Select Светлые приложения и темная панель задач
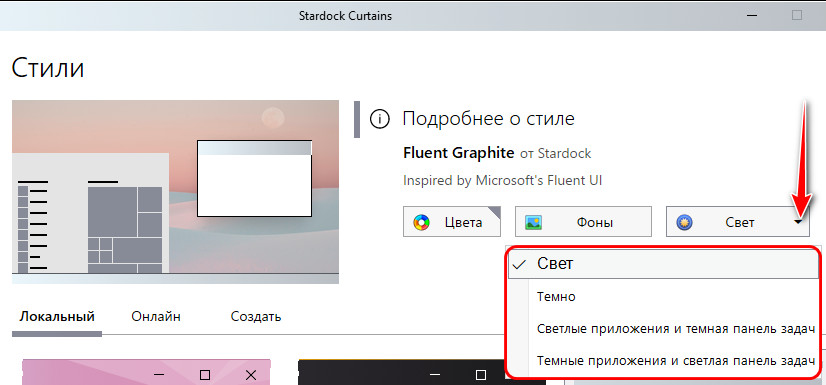 pyautogui.click(x=663, y=329)
